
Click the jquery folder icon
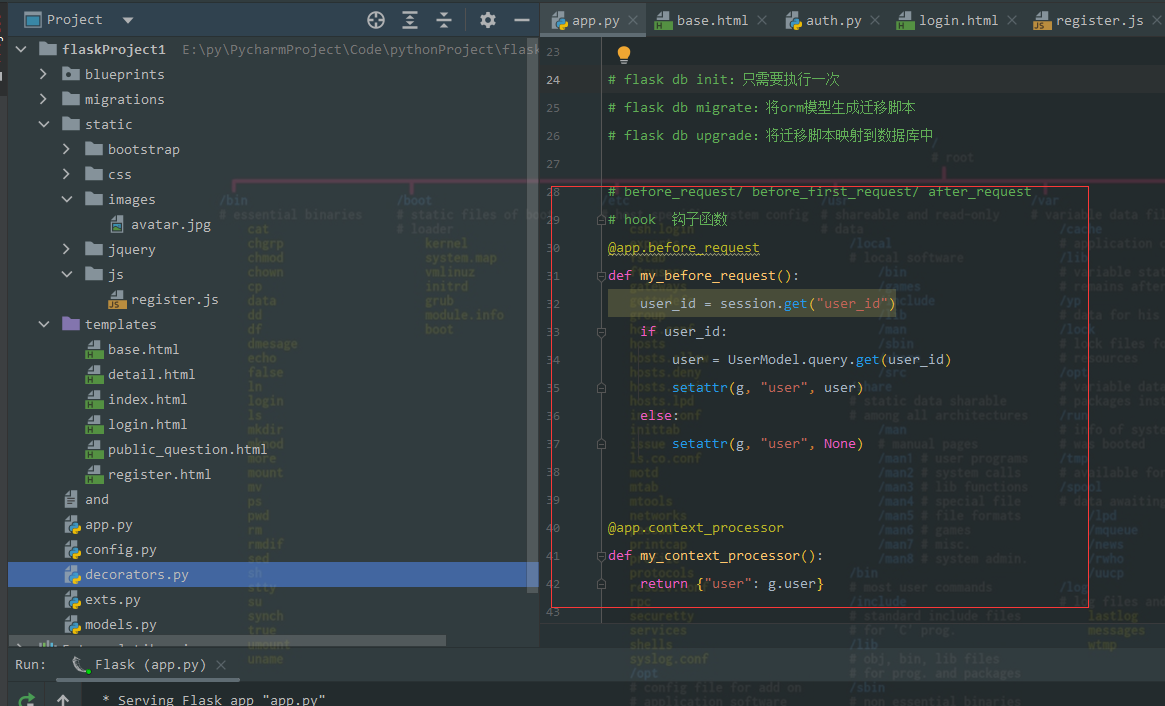(94, 248)
